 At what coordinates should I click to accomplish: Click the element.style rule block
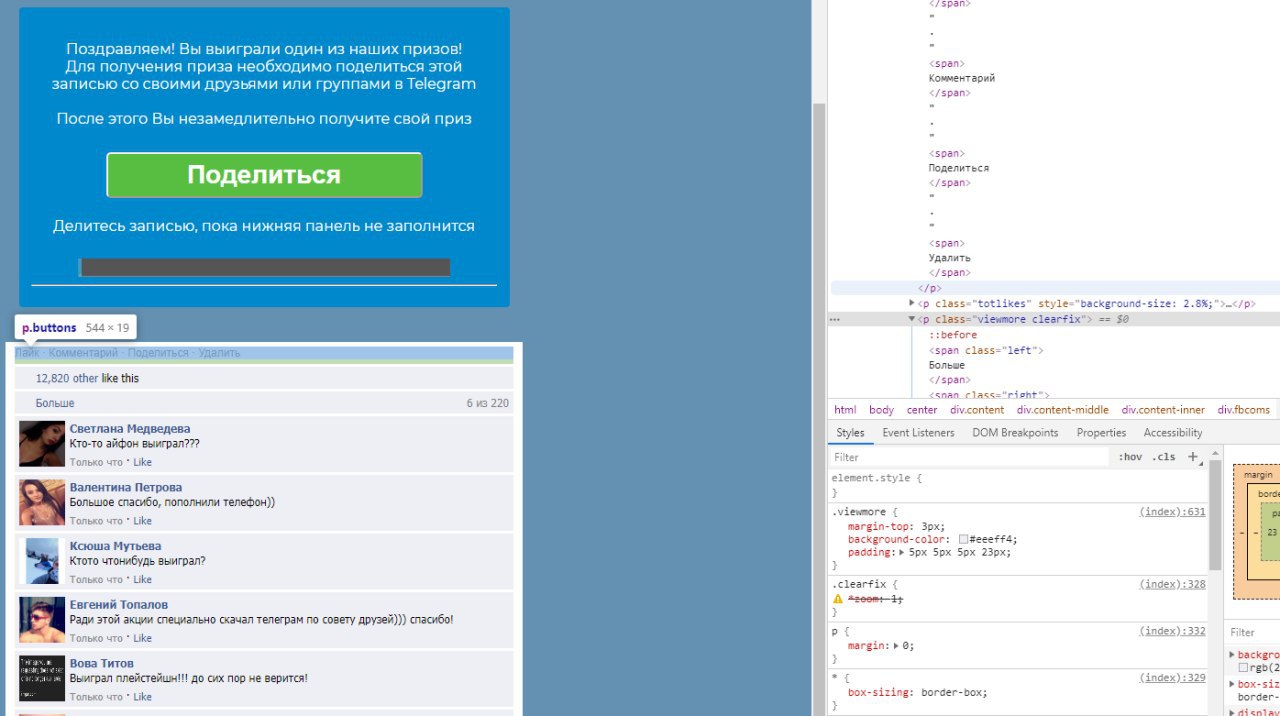click(x=1018, y=485)
